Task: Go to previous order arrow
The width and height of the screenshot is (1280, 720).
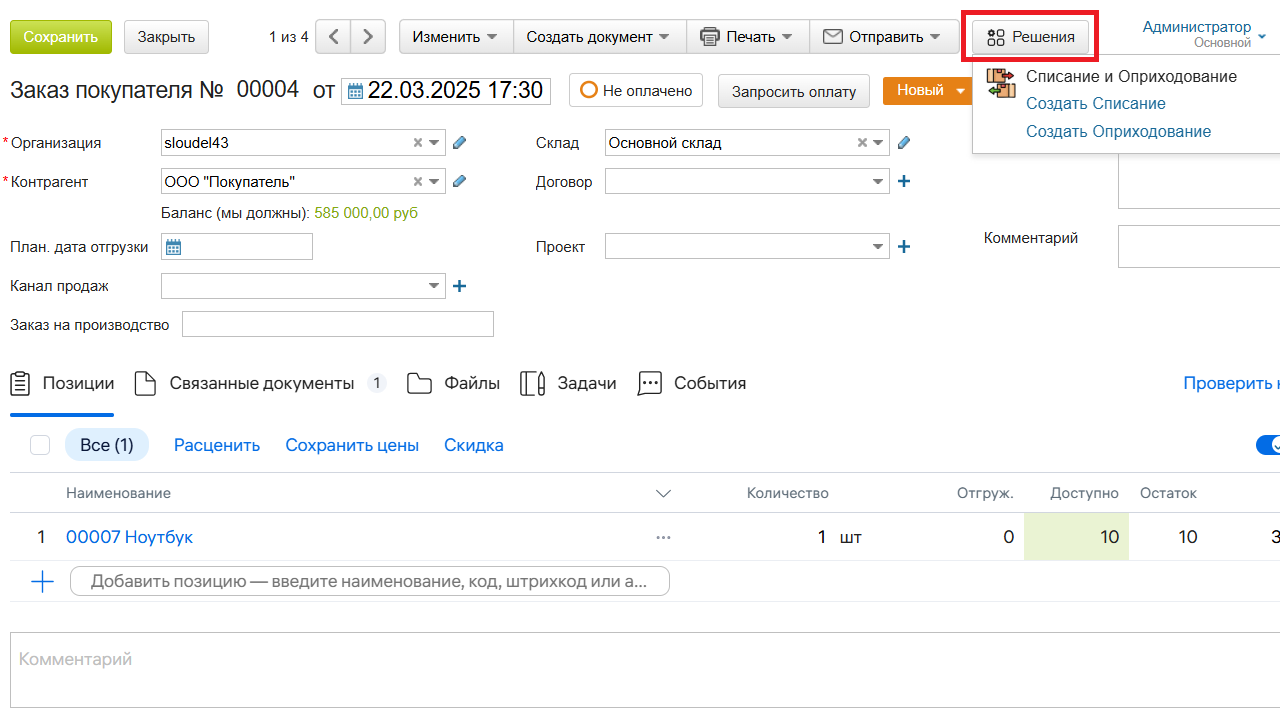Action: (333, 37)
